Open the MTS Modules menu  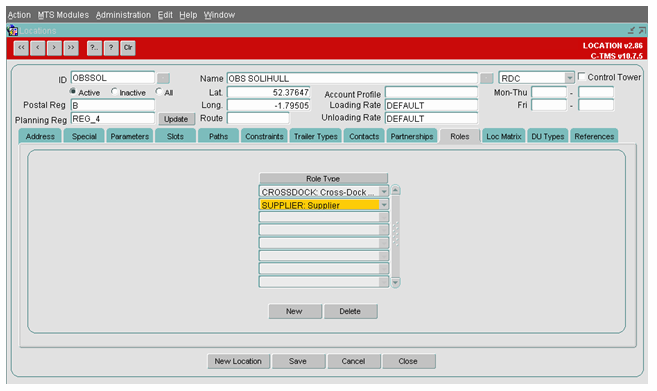click(63, 15)
